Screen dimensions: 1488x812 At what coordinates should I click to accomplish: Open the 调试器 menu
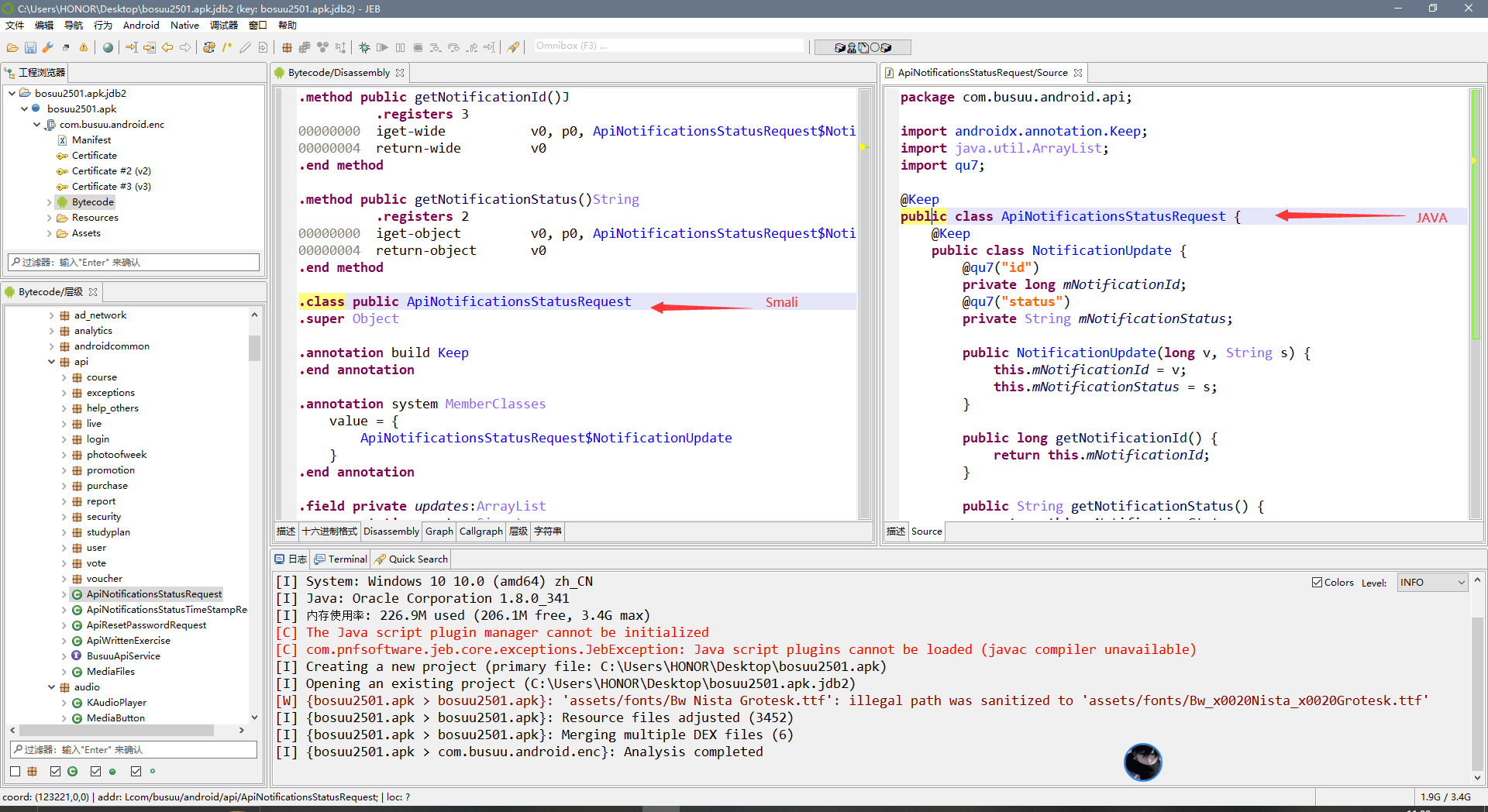(224, 26)
